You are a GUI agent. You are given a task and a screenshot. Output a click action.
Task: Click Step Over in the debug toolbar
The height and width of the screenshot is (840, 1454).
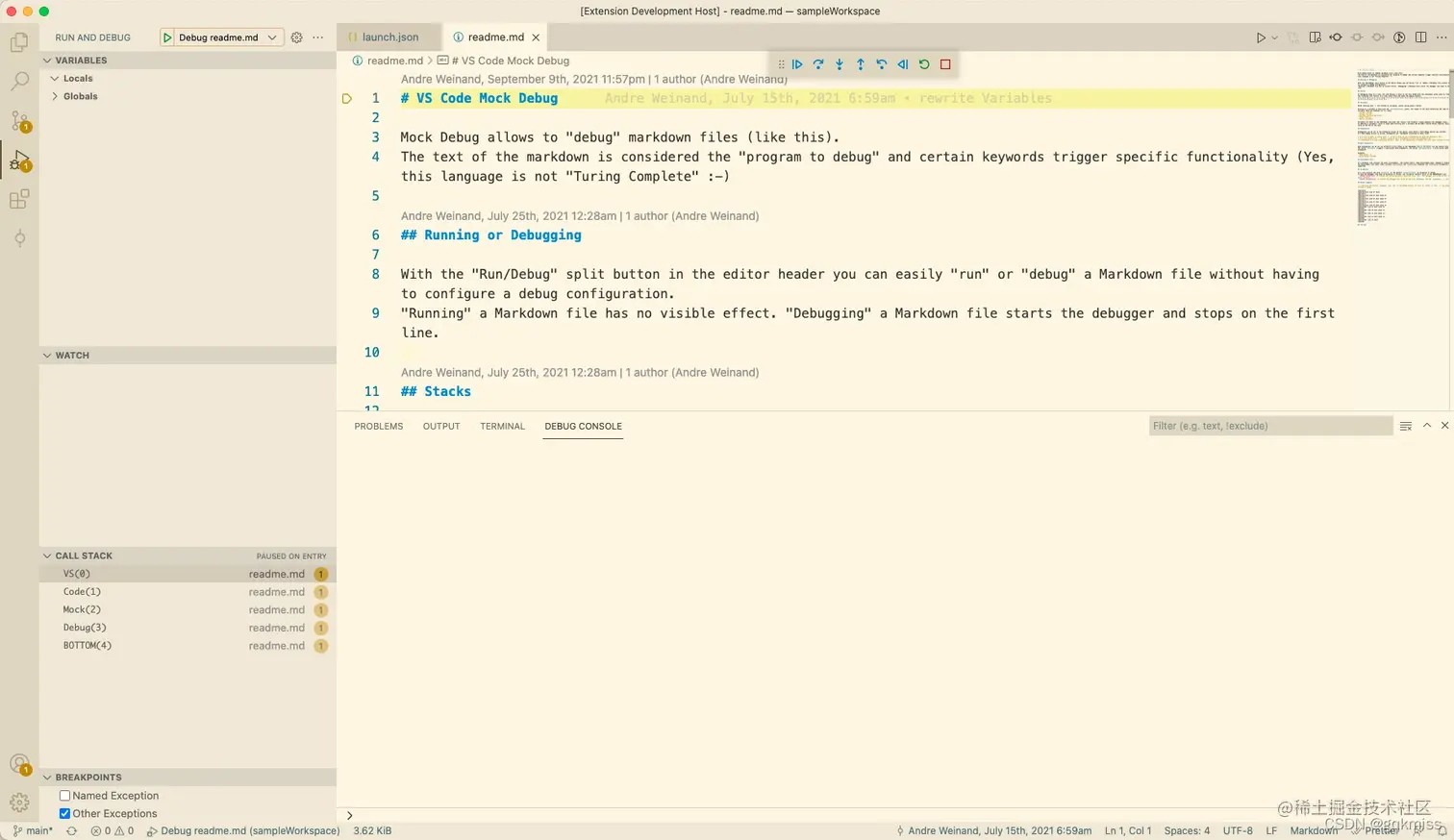pyautogui.click(x=818, y=64)
